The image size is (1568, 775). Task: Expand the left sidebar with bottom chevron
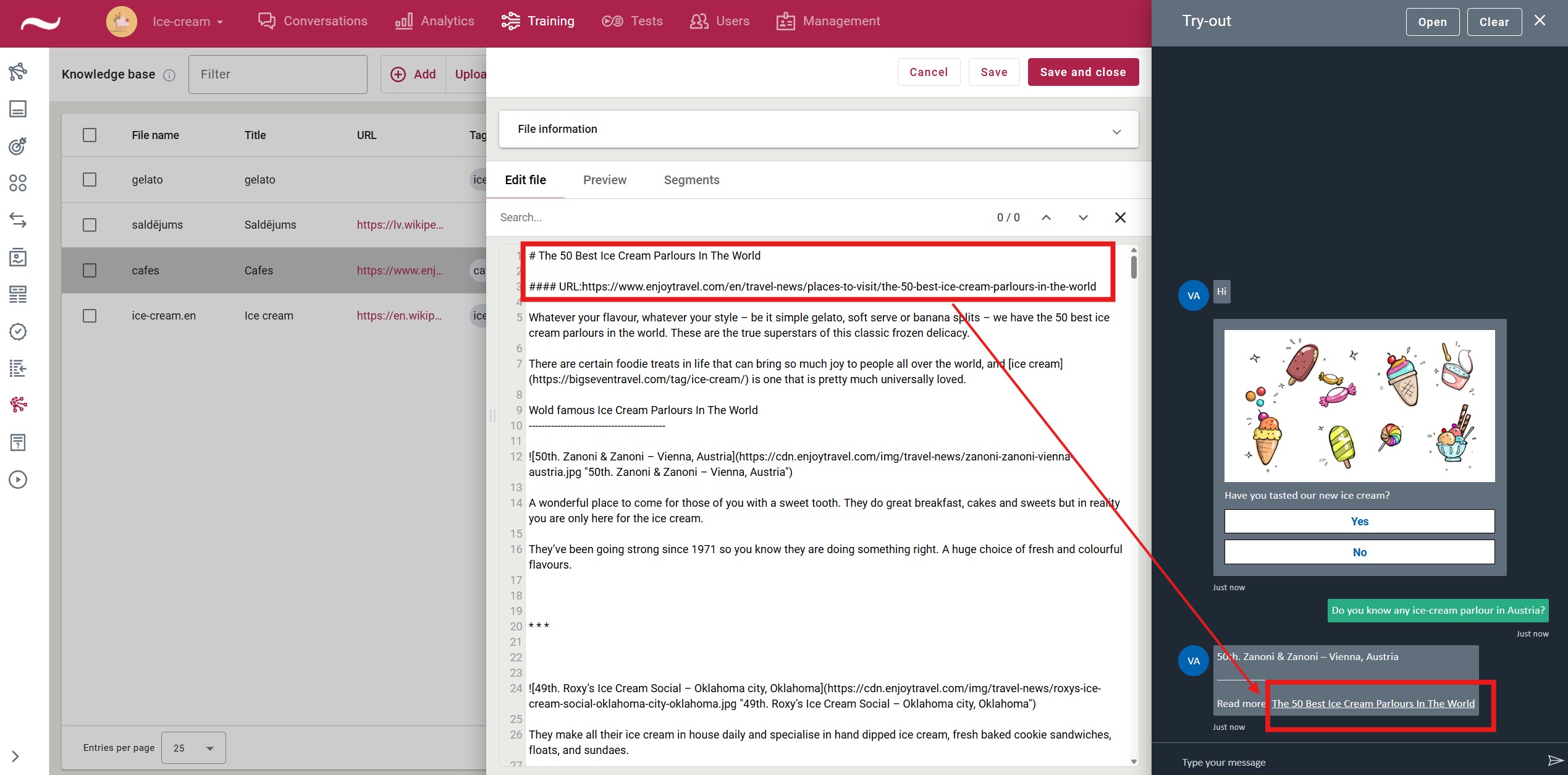[x=15, y=756]
